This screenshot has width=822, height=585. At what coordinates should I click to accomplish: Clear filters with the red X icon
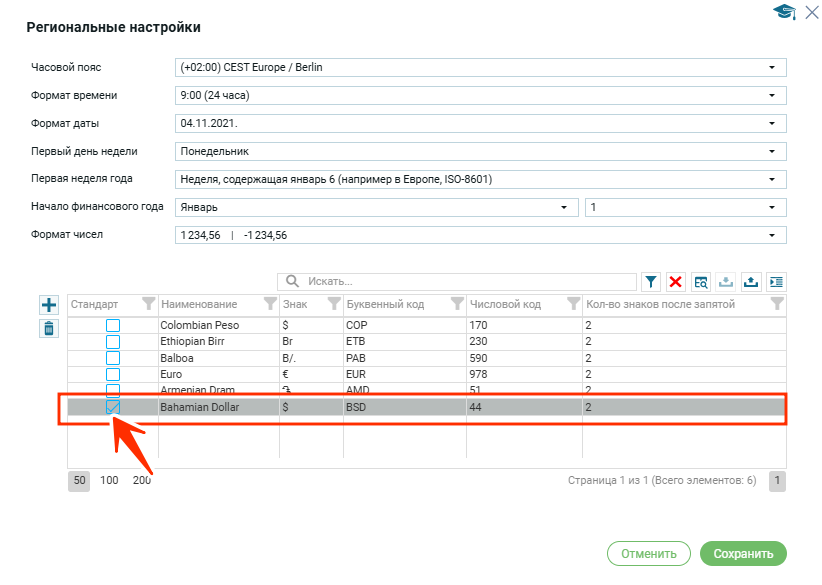tap(676, 282)
